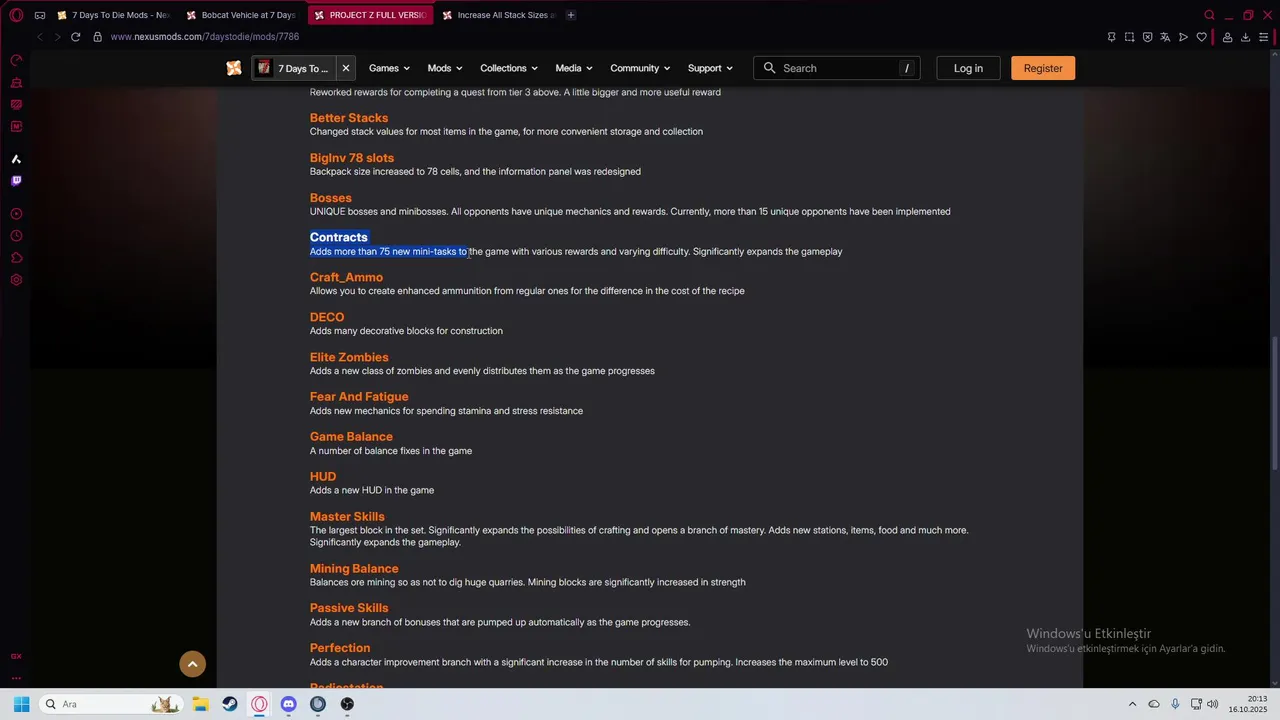Add page to bookmarks with heart icon

[x=1201, y=37]
